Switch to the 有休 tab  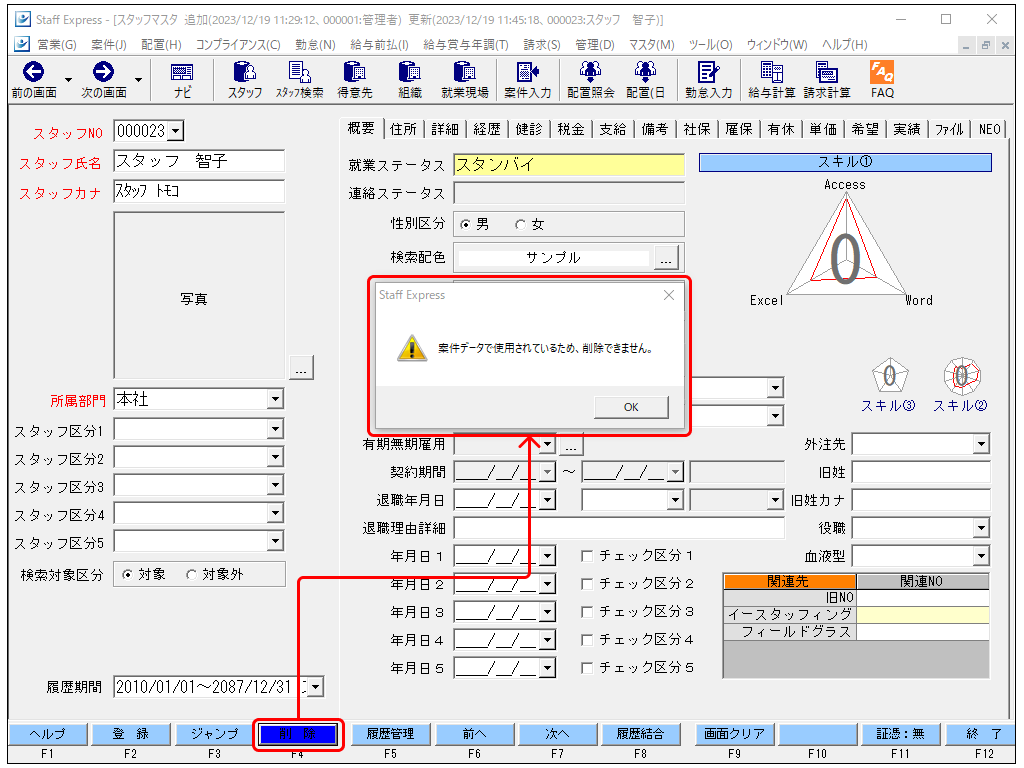[780, 129]
